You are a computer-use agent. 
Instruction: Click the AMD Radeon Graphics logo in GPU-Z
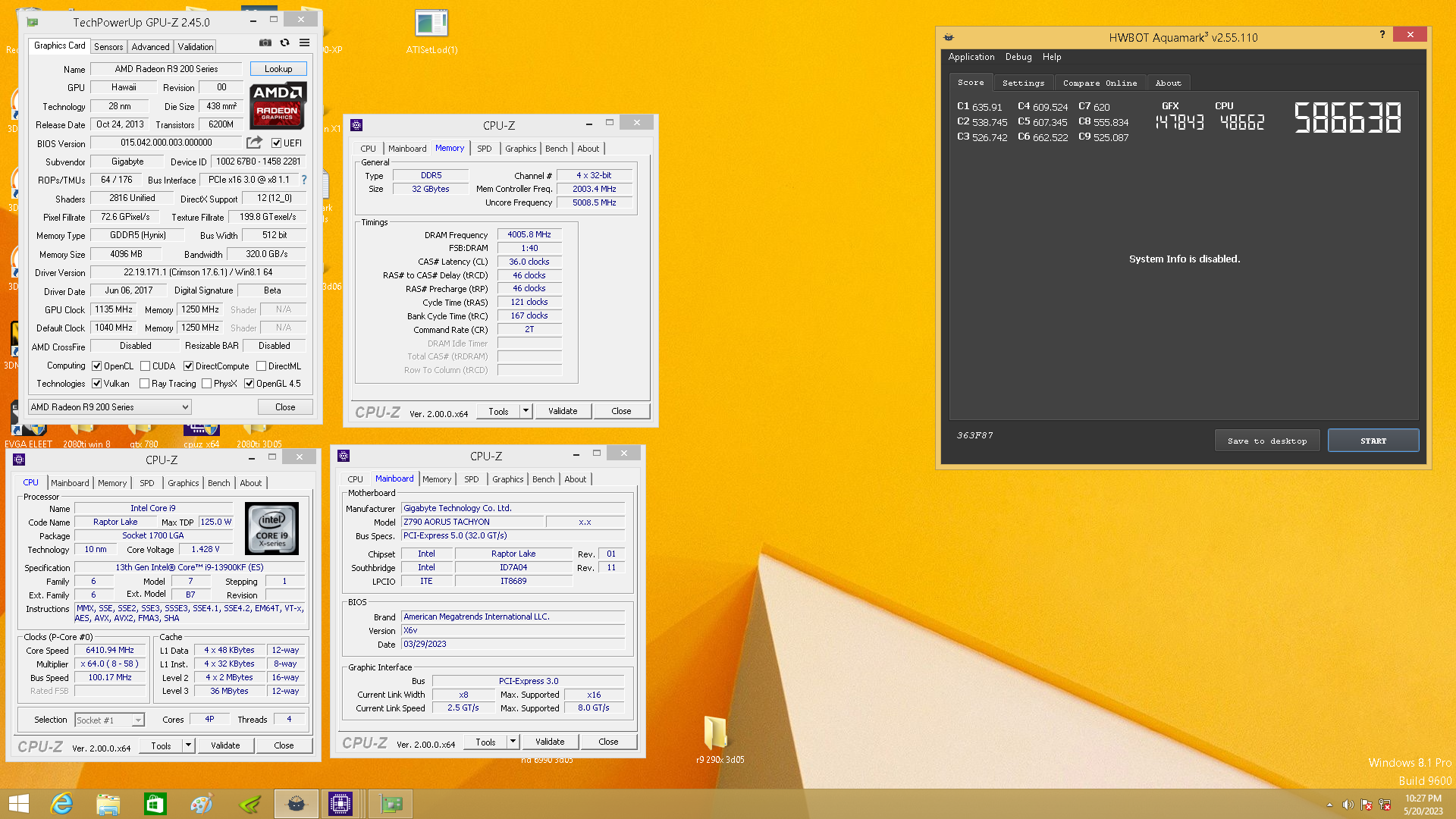pyautogui.click(x=278, y=105)
